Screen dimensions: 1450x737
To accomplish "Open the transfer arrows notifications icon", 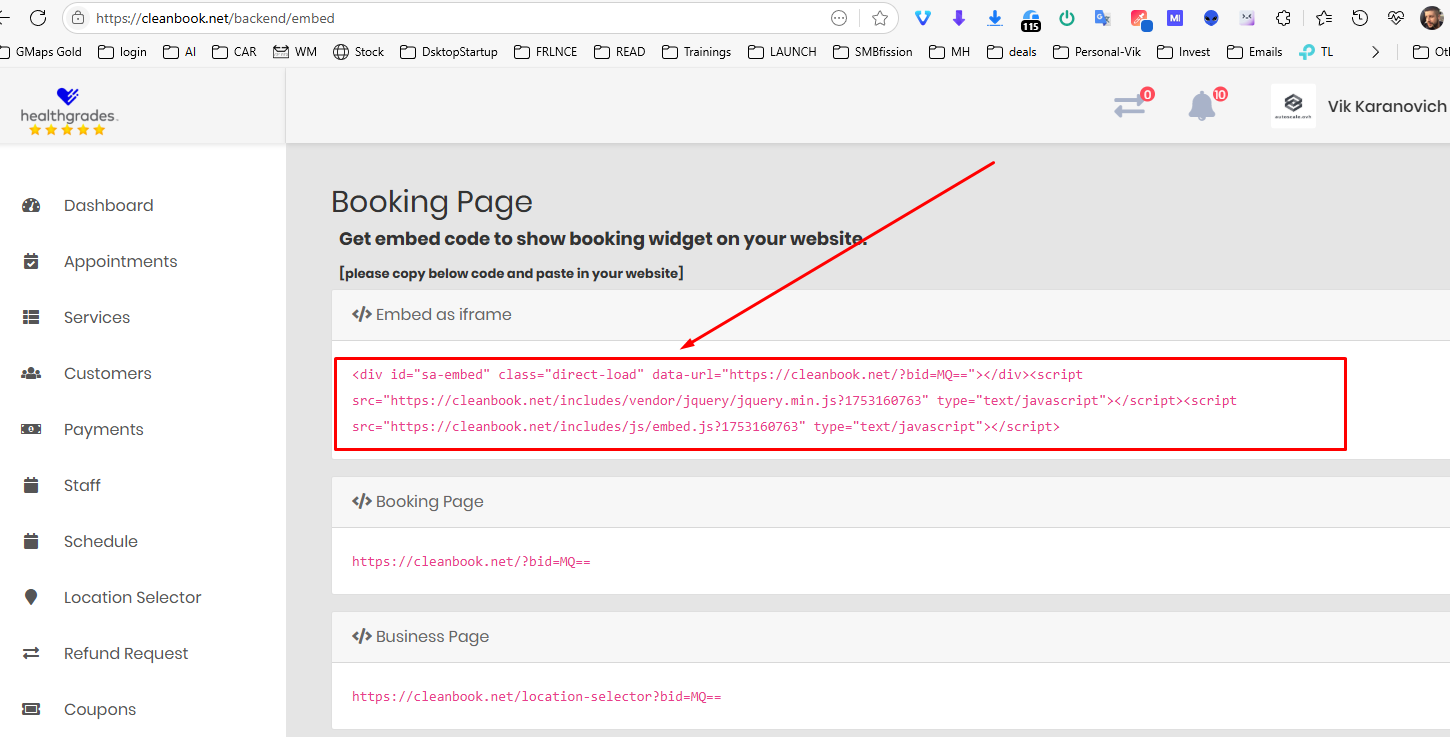I will 1131,105.
